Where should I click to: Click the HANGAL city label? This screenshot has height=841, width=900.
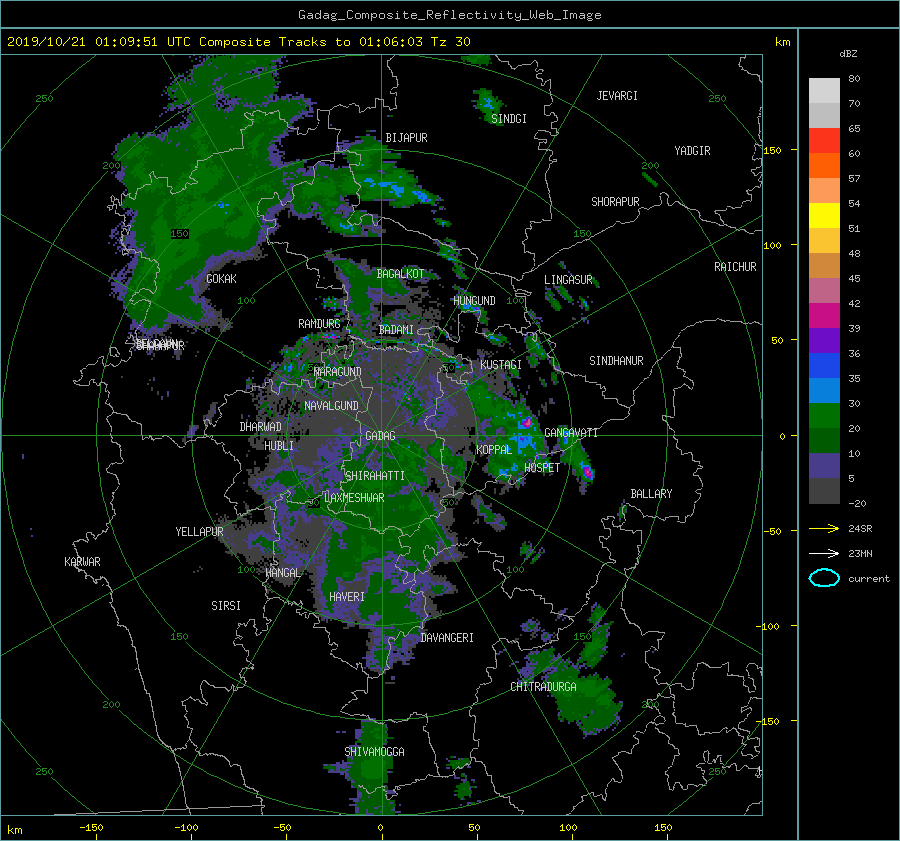[x=283, y=572]
